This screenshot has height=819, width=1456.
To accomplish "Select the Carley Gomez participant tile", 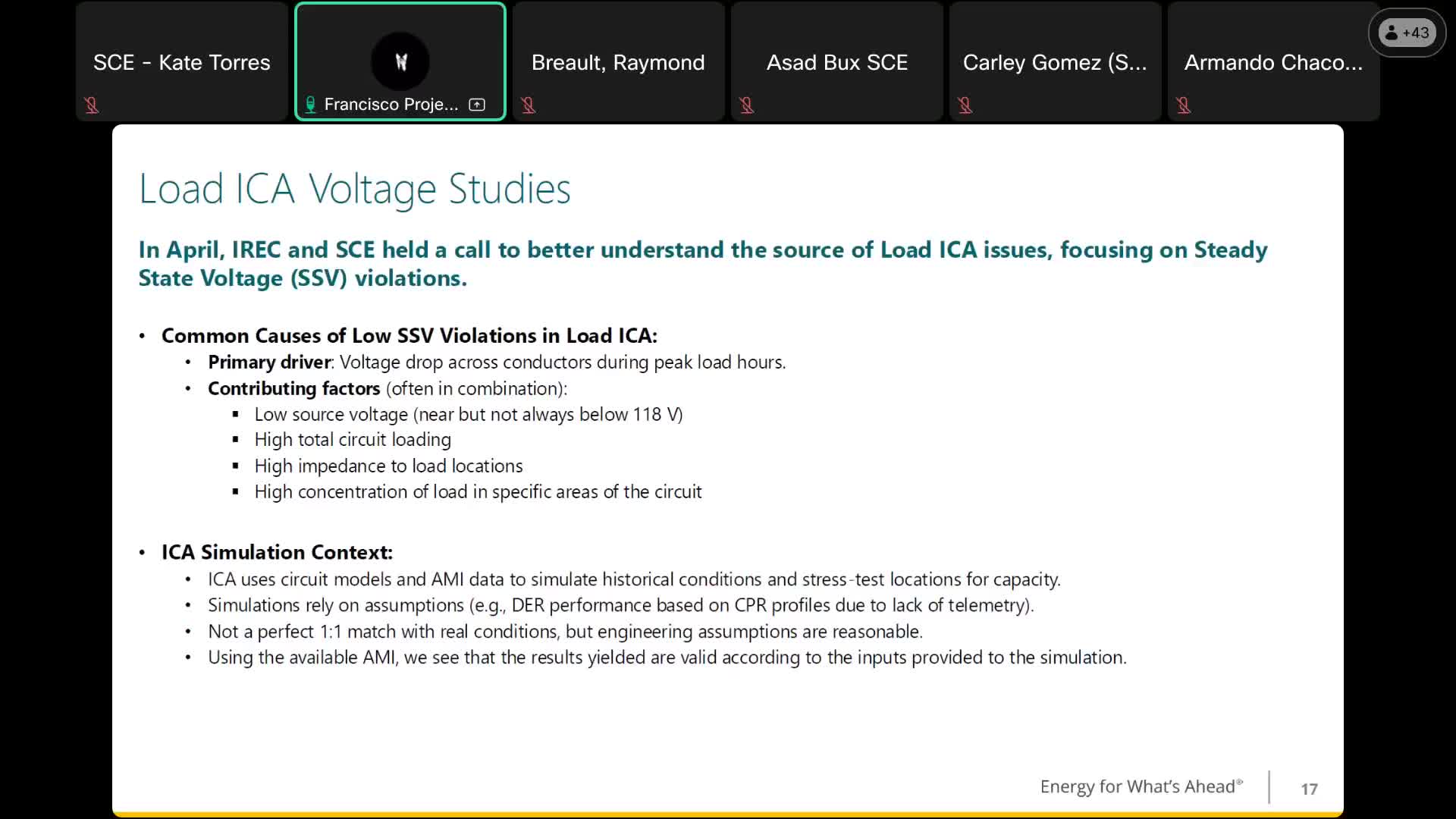I will [x=1055, y=62].
